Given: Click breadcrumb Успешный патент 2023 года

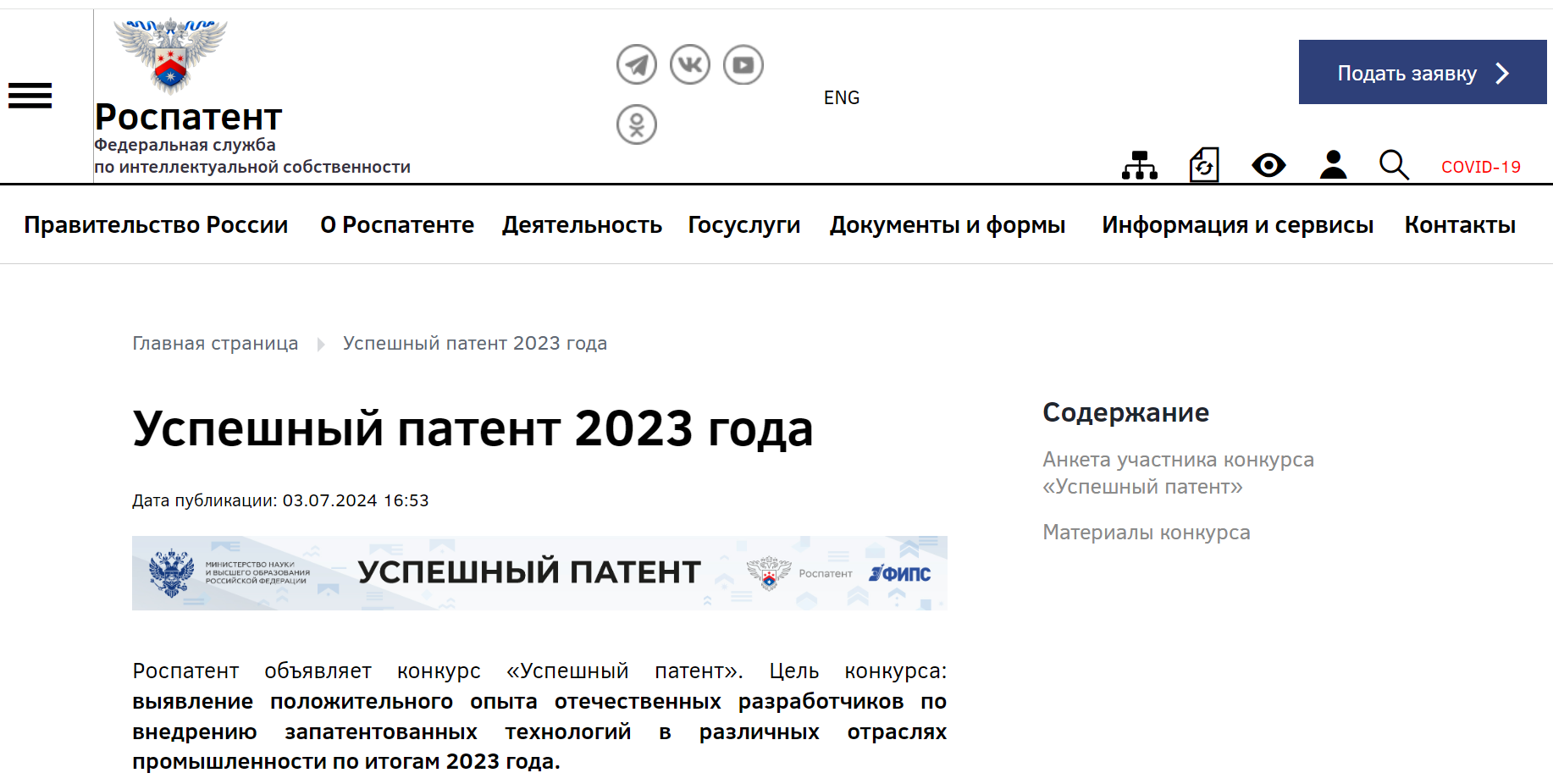Looking at the screenshot, I should click(475, 344).
